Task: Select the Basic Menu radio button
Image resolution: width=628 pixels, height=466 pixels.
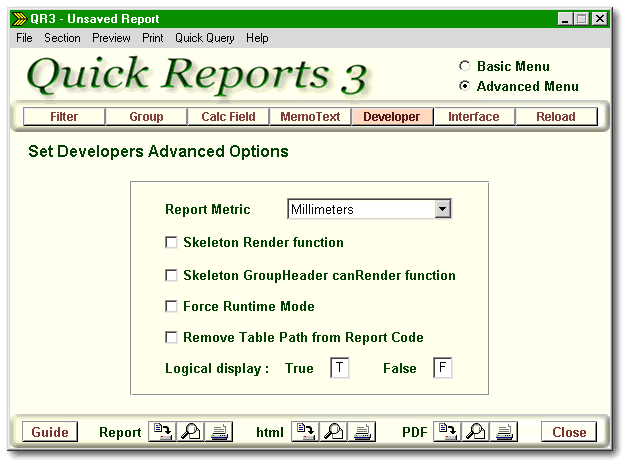Action: pos(464,66)
